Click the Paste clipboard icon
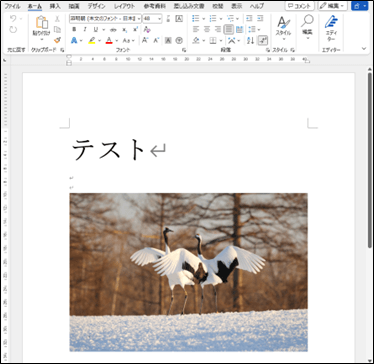The height and width of the screenshot is (364, 374). (41, 23)
